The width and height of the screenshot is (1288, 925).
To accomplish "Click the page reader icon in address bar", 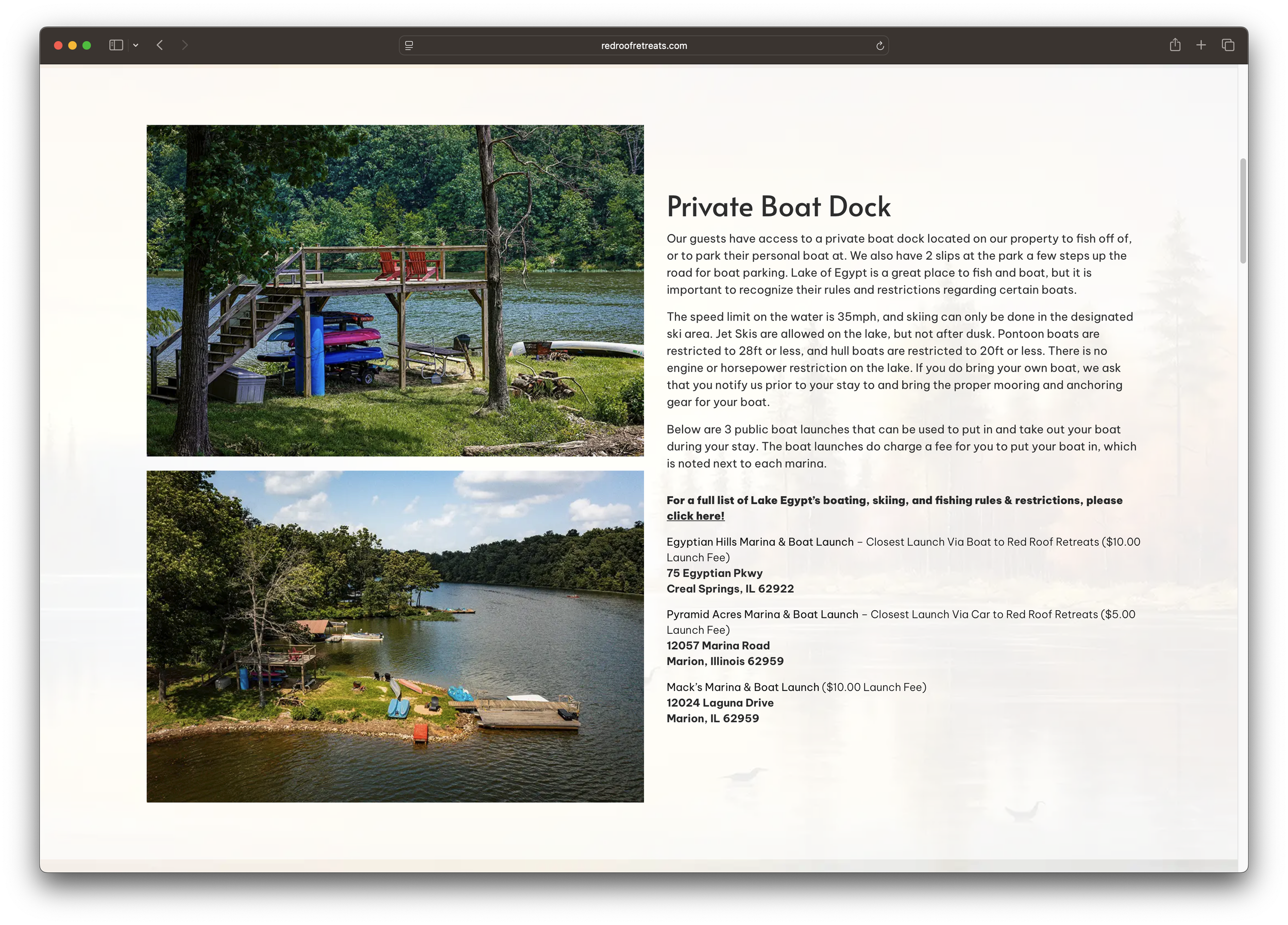I will [x=409, y=45].
